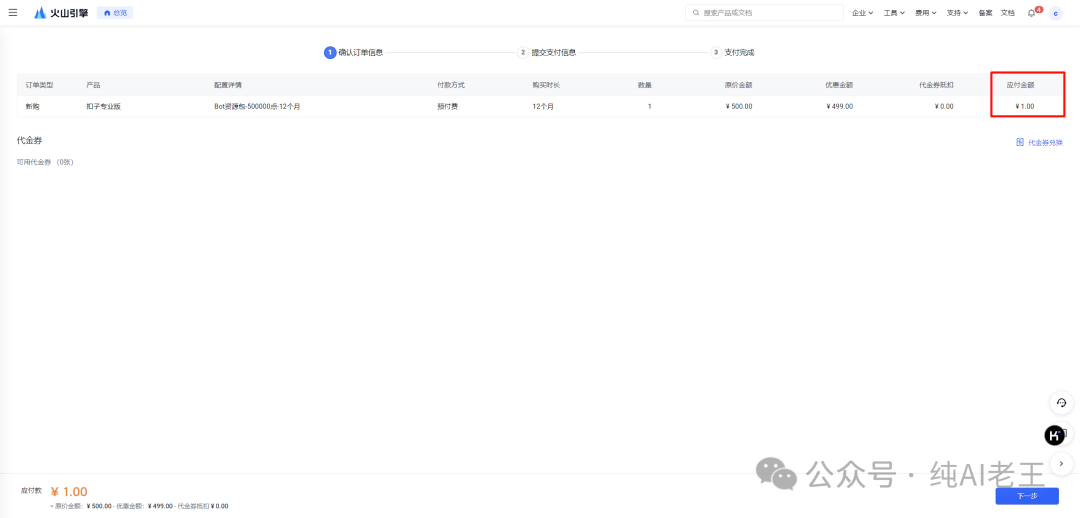Screen dimensions: 1080x518
Task: Click the 预付费 payment method cell
Action: (448, 107)
